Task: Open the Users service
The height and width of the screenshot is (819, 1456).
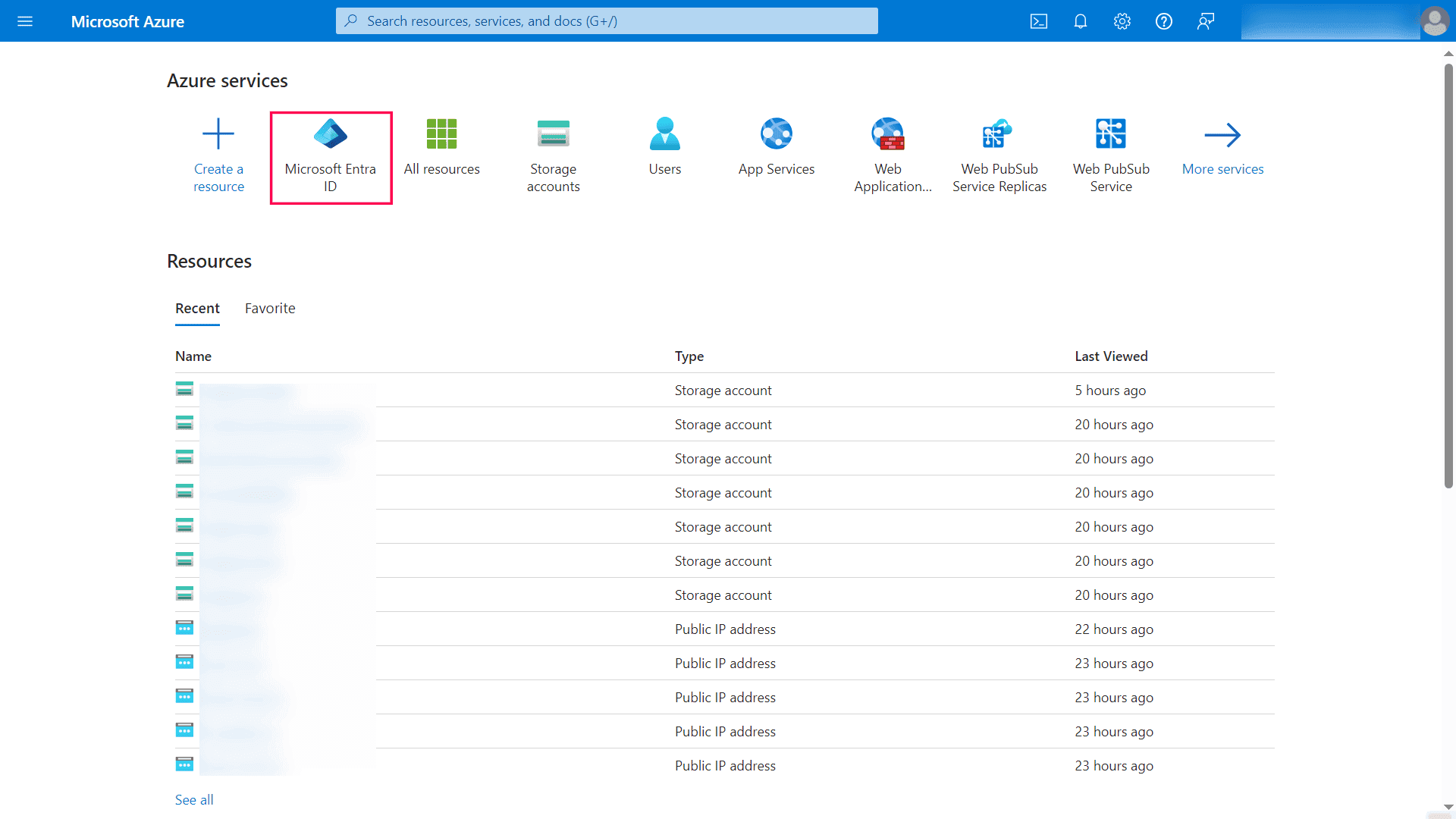Action: (x=664, y=148)
